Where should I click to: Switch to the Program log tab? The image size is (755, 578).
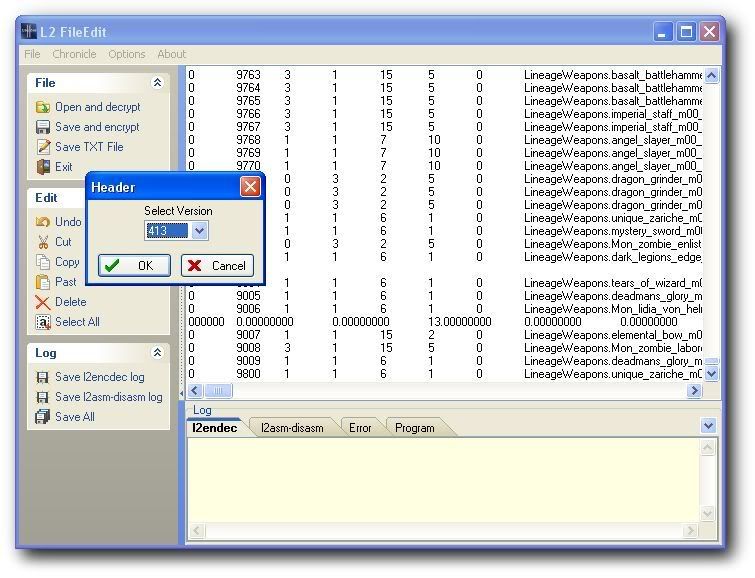pos(415,428)
